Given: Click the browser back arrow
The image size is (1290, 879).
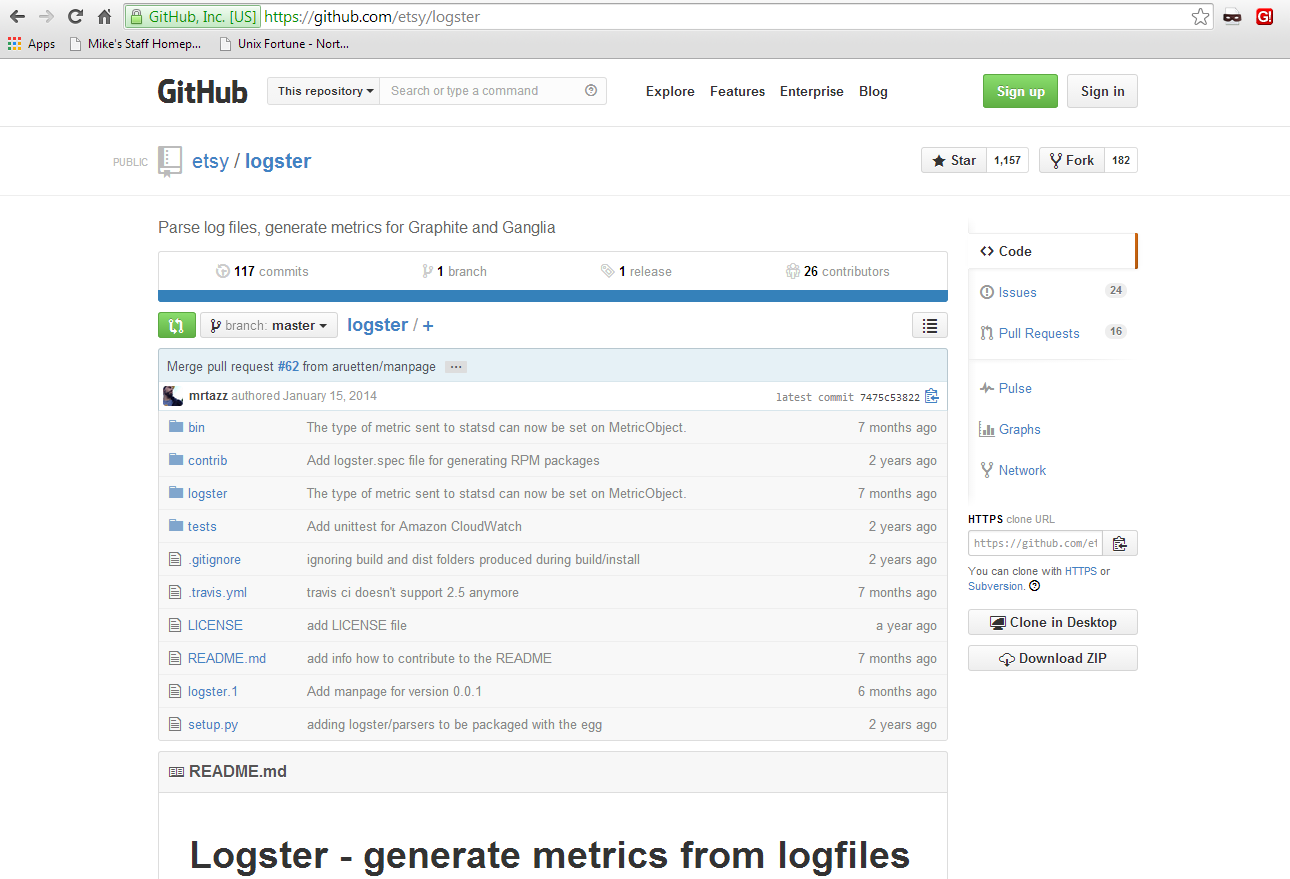Looking at the screenshot, I should tap(17, 16).
